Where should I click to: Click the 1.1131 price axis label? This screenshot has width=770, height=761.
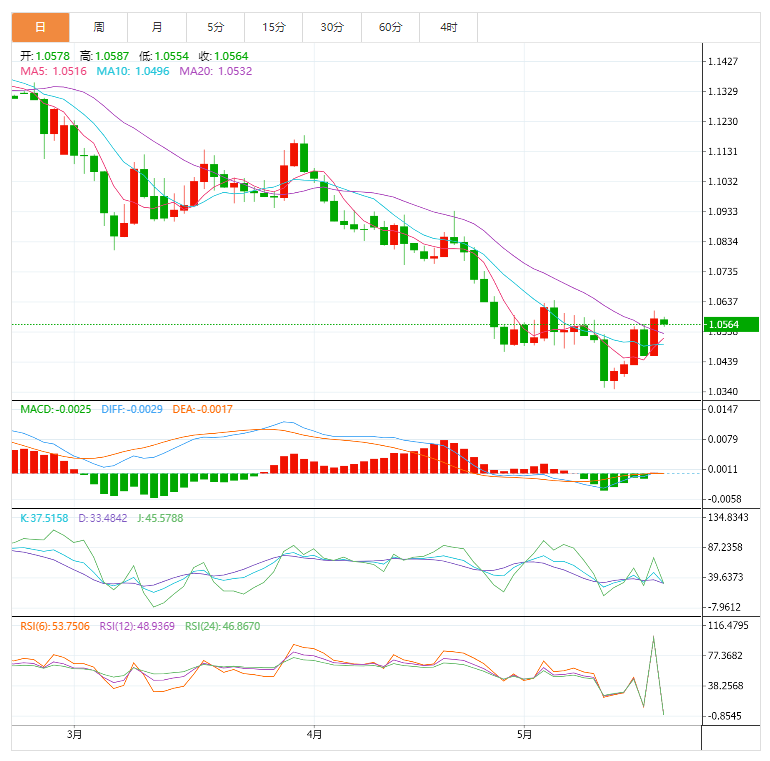(x=722, y=151)
